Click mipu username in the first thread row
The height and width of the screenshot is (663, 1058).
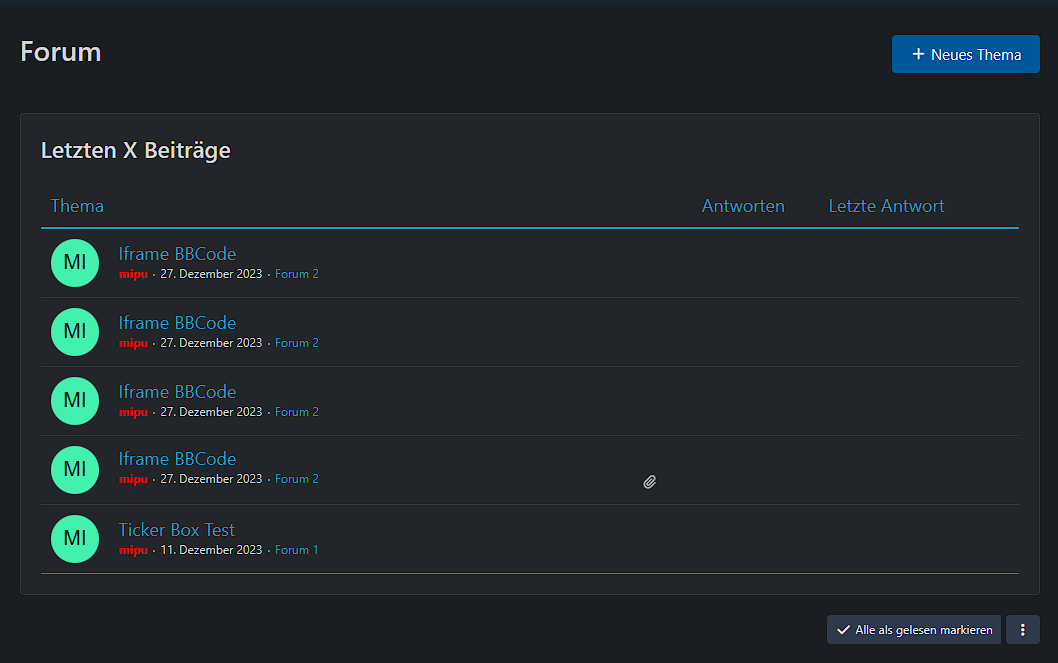point(133,274)
